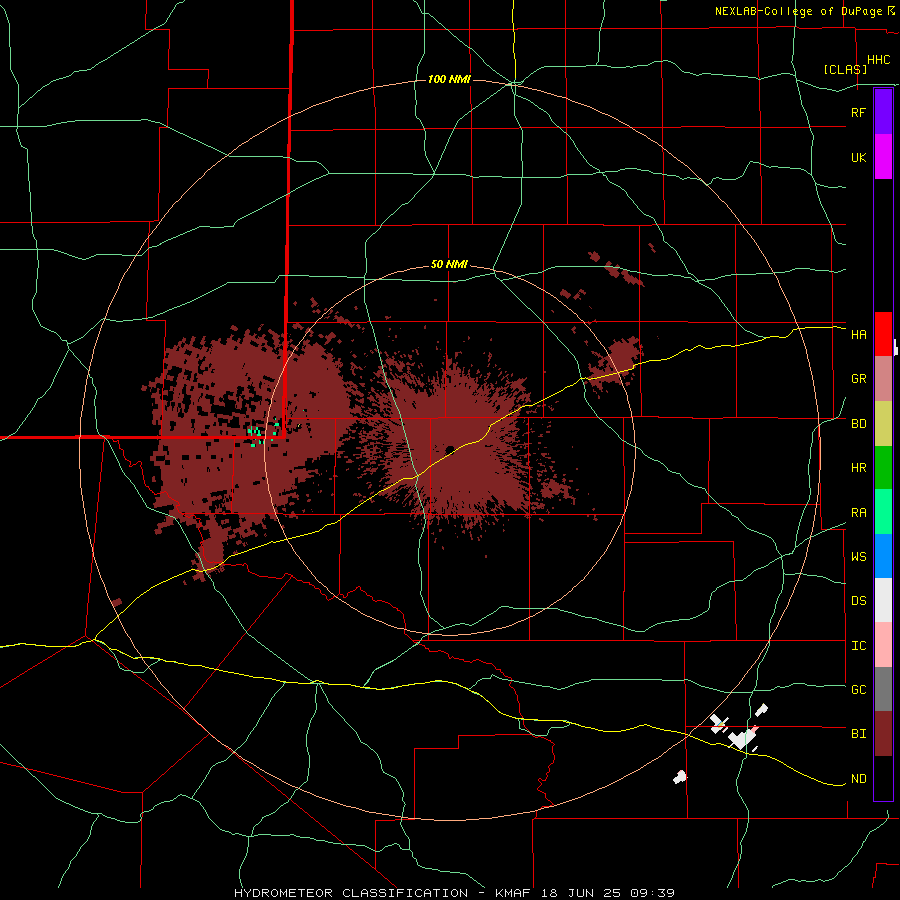This screenshot has width=900, height=900.
Task: Select the GR pink legend color
Action: click(x=883, y=379)
